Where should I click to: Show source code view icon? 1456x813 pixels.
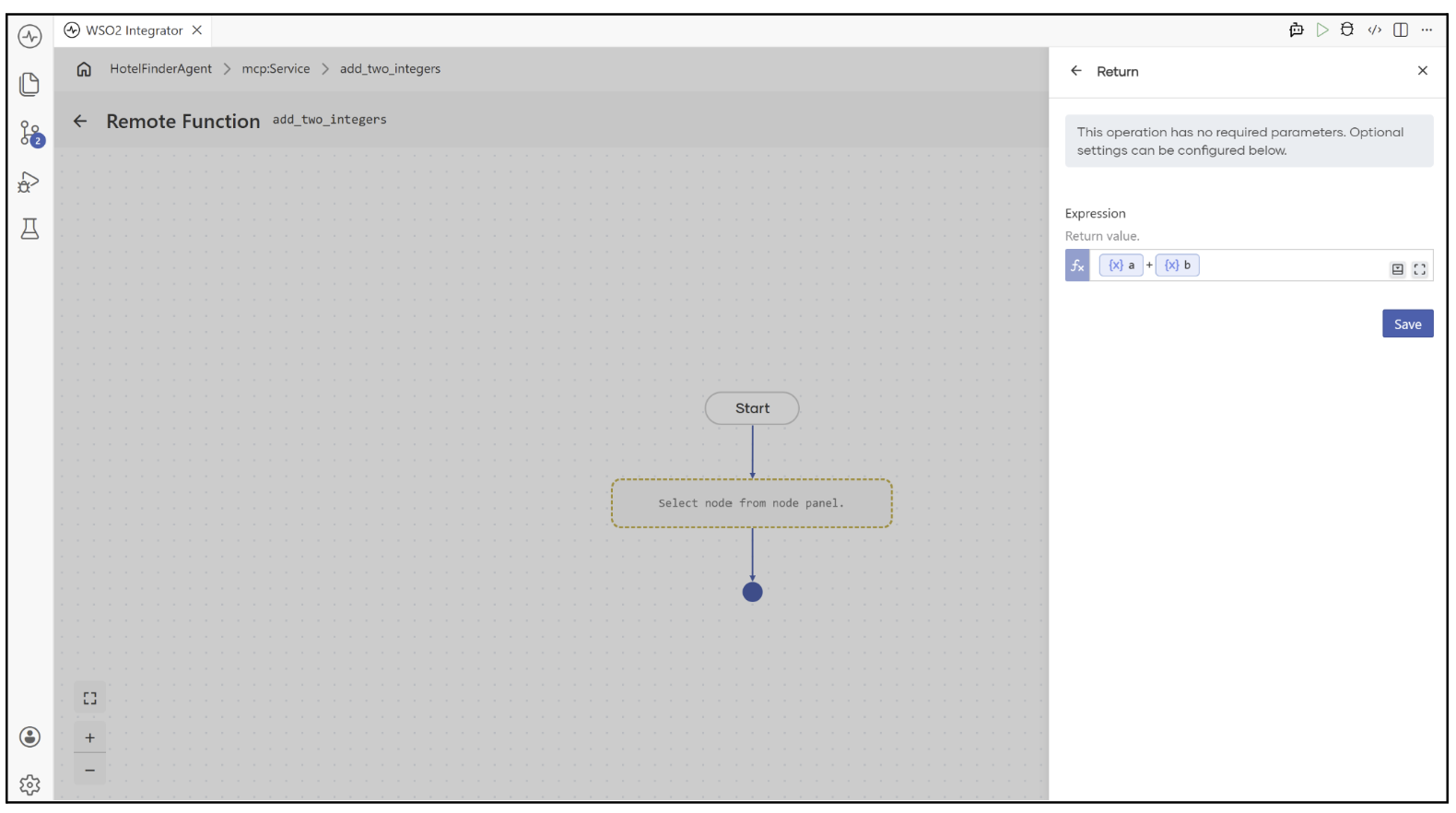coord(1375,29)
